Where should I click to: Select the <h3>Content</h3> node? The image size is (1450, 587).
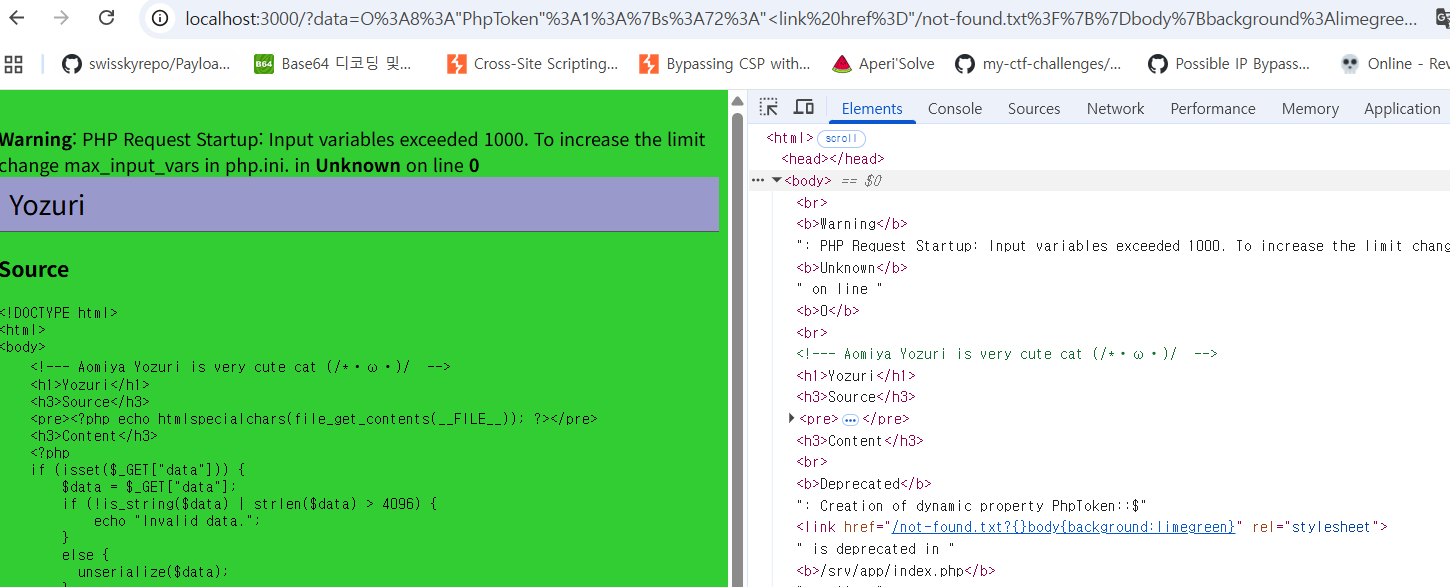tap(860, 441)
